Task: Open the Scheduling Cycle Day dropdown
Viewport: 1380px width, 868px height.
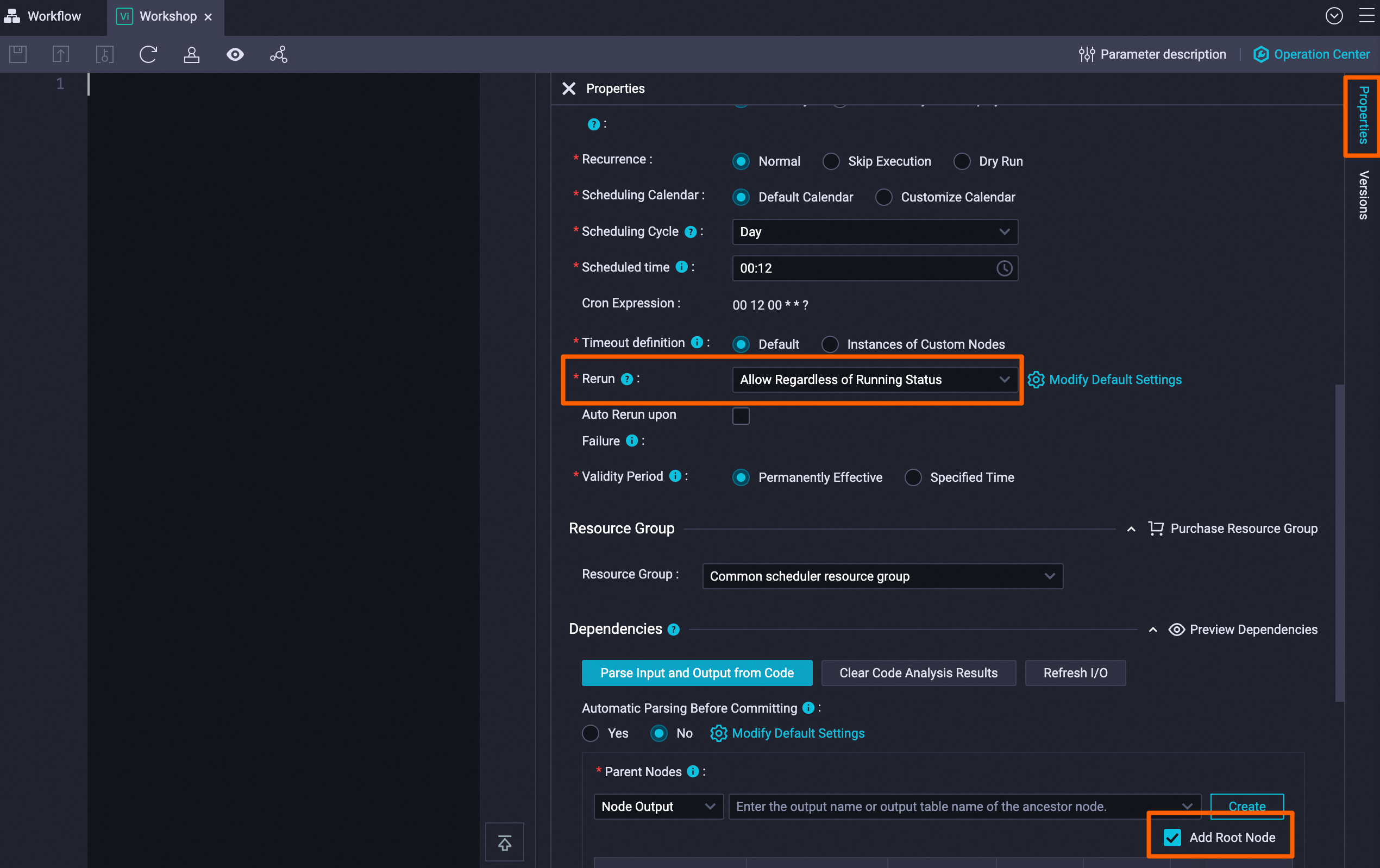Action: (x=875, y=232)
